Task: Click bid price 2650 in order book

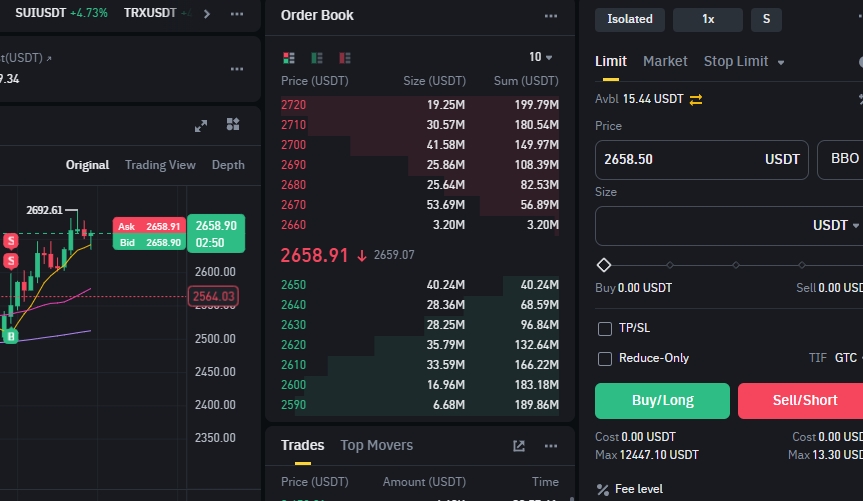Action: pyautogui.click(x=293, y=285)
